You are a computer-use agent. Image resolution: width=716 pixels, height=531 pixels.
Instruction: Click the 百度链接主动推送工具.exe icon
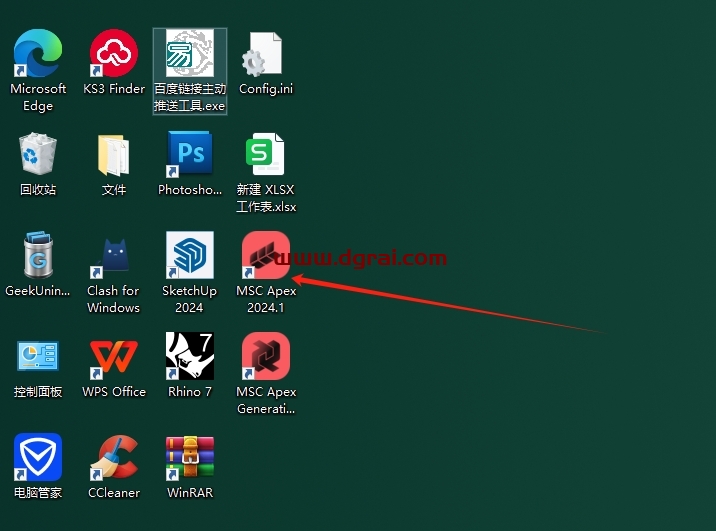pos(190,53)
